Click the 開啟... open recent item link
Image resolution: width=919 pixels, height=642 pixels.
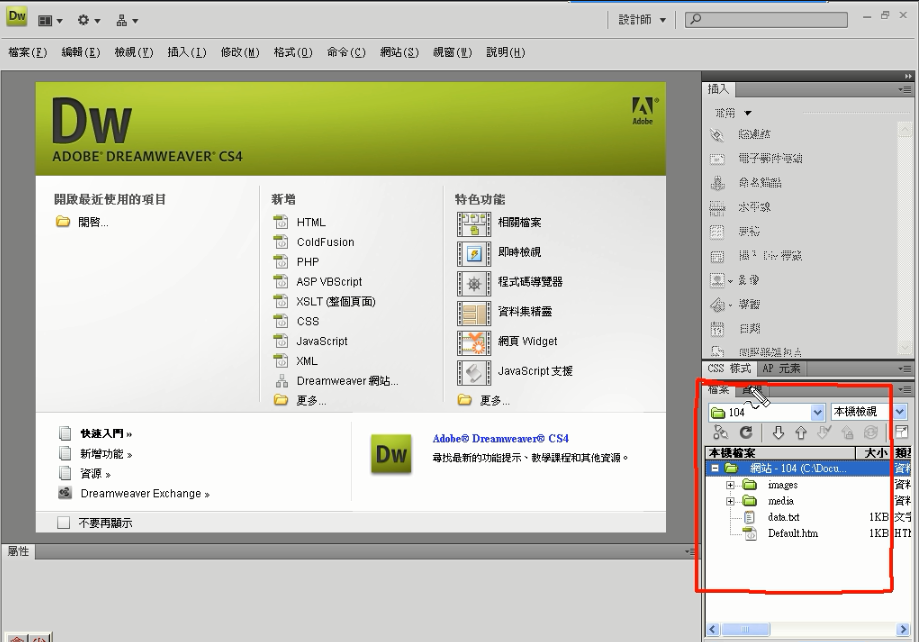pyautogui.click(x=93, y=222)
